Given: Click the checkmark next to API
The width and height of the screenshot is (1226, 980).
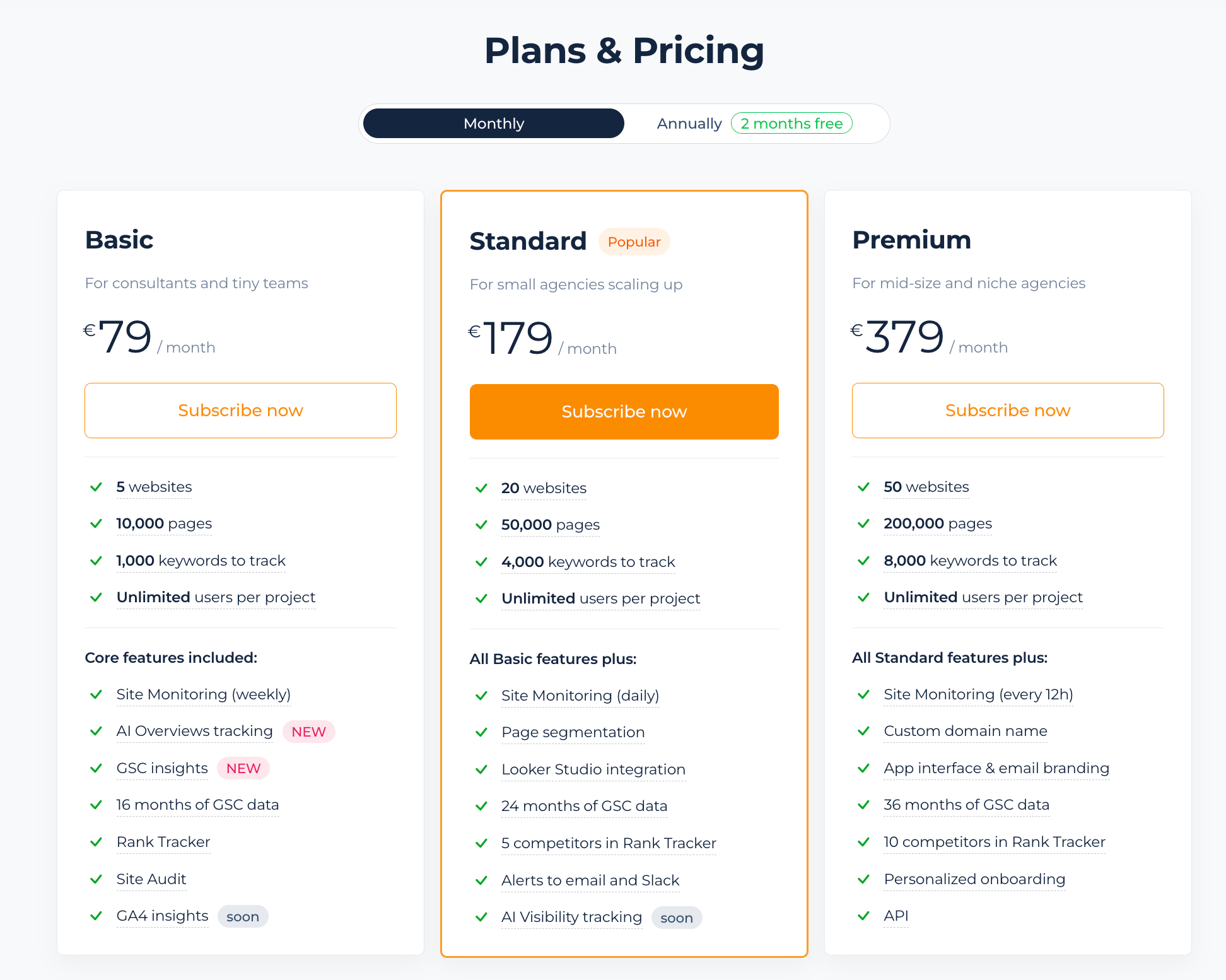Looking at the screenshot, I should click(x=863, y=916).
